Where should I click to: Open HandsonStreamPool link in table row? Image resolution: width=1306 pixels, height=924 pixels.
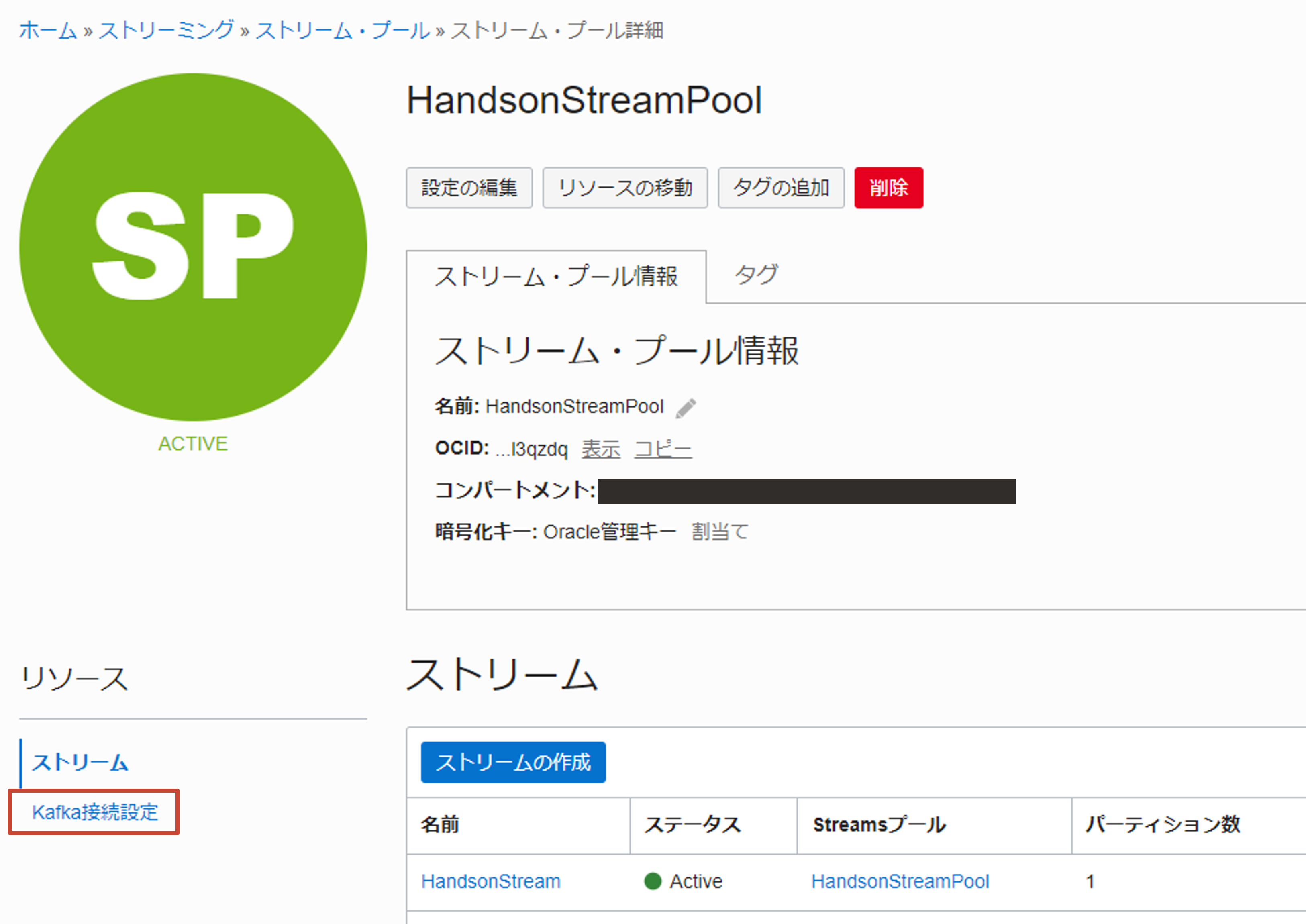[x=900, y=881]
